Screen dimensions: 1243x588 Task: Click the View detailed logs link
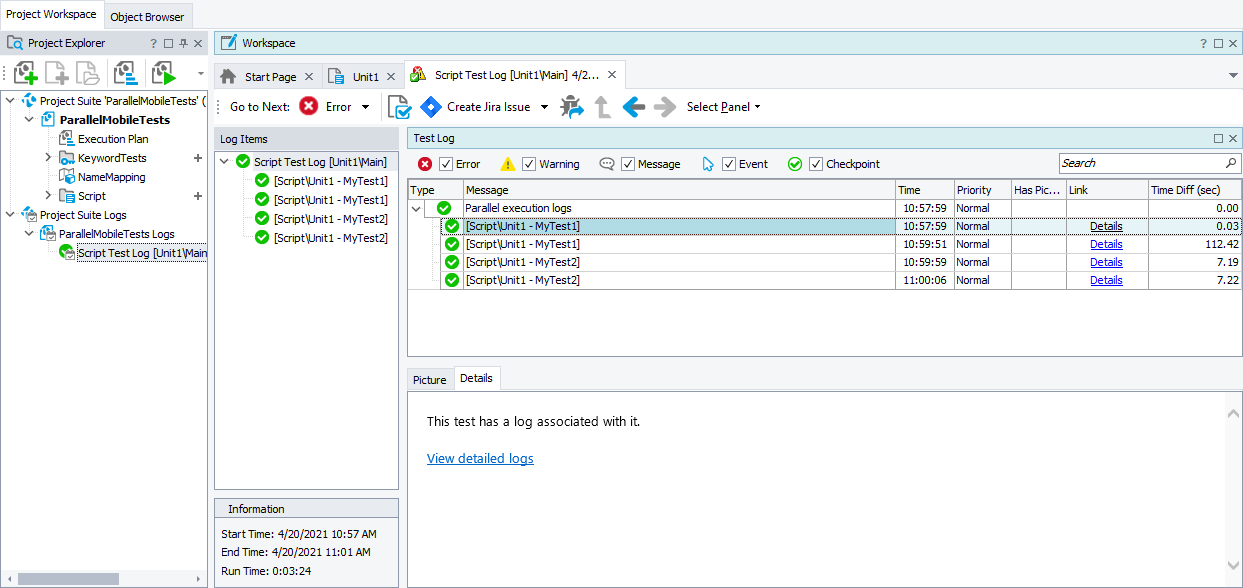480,458
